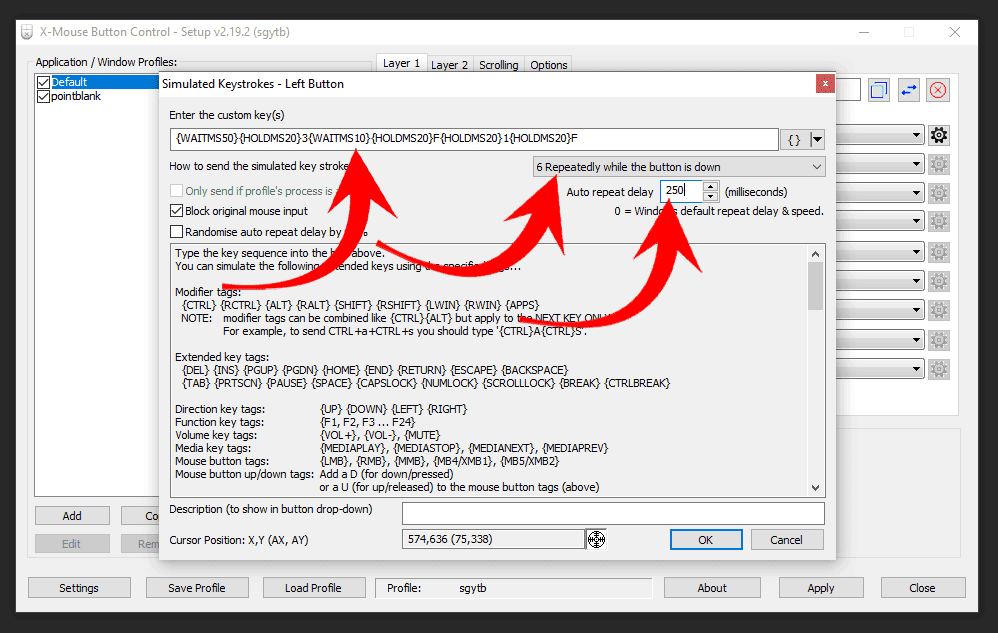This screenshot has height=633, width=998.
Task: Open the {} key tag insert button
Action: tap(794, 139)
